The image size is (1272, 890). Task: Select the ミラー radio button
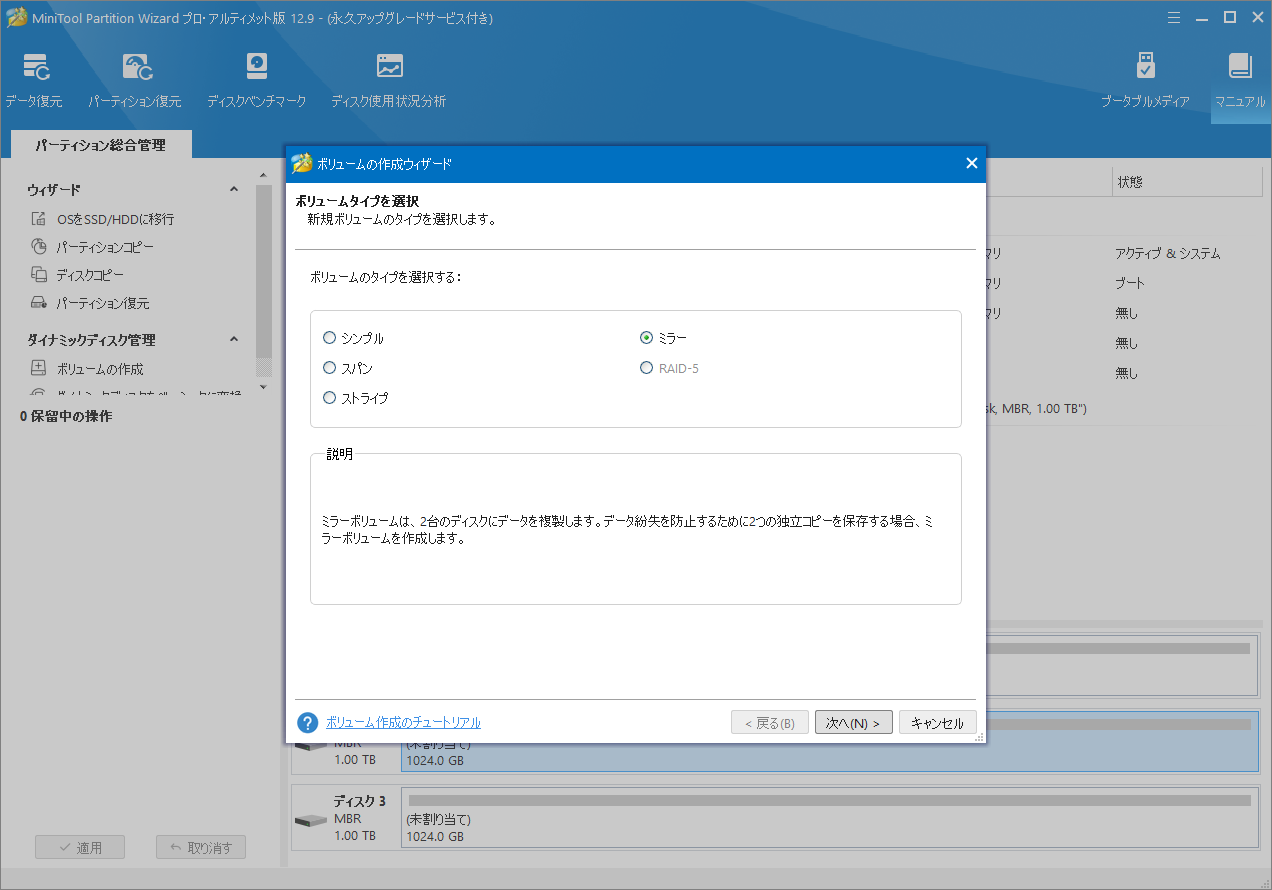point(647,339)
